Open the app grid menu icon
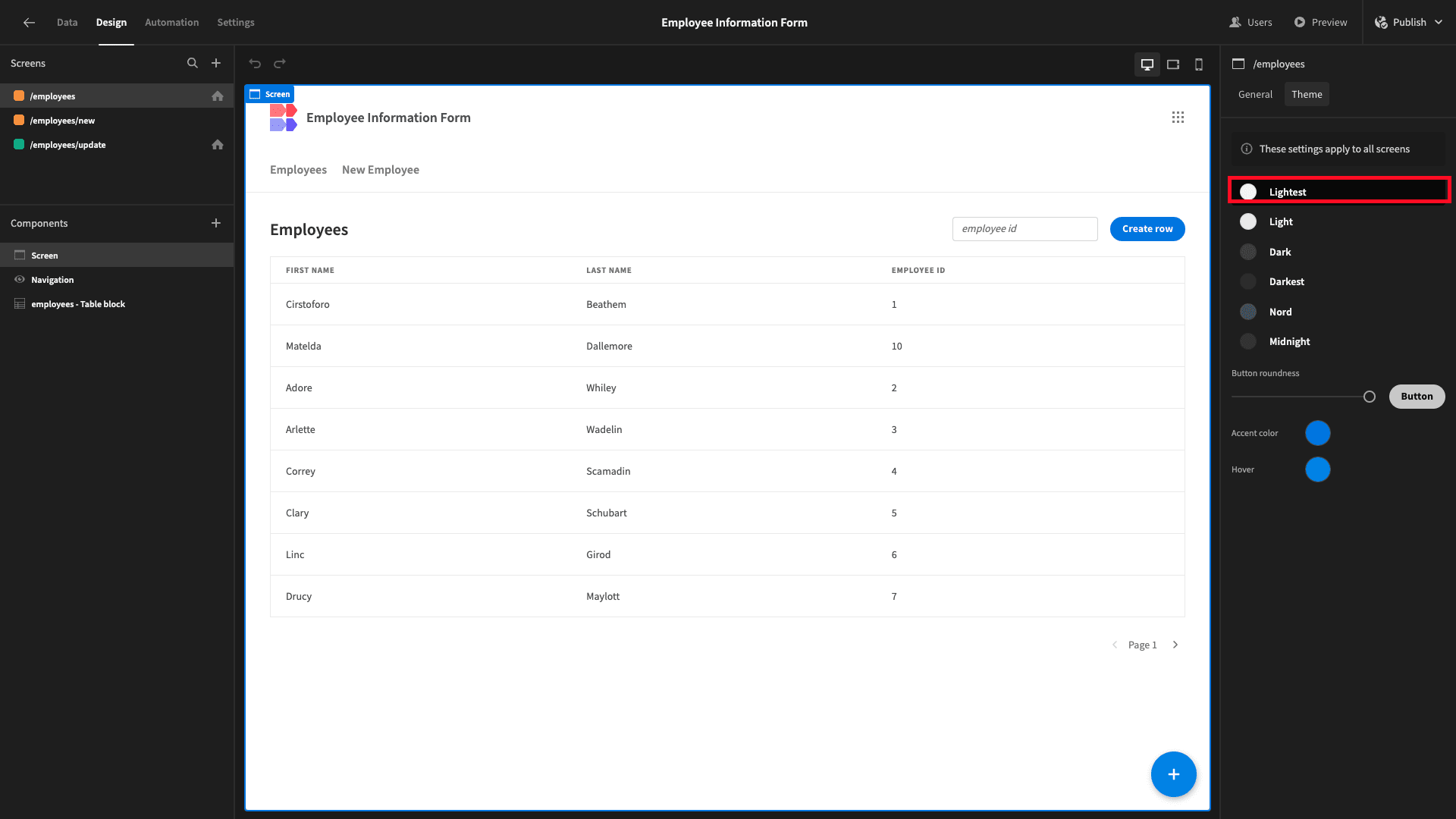Image resolution: width=1456 pixels, height=819 pixels. tap(1178, 118)
